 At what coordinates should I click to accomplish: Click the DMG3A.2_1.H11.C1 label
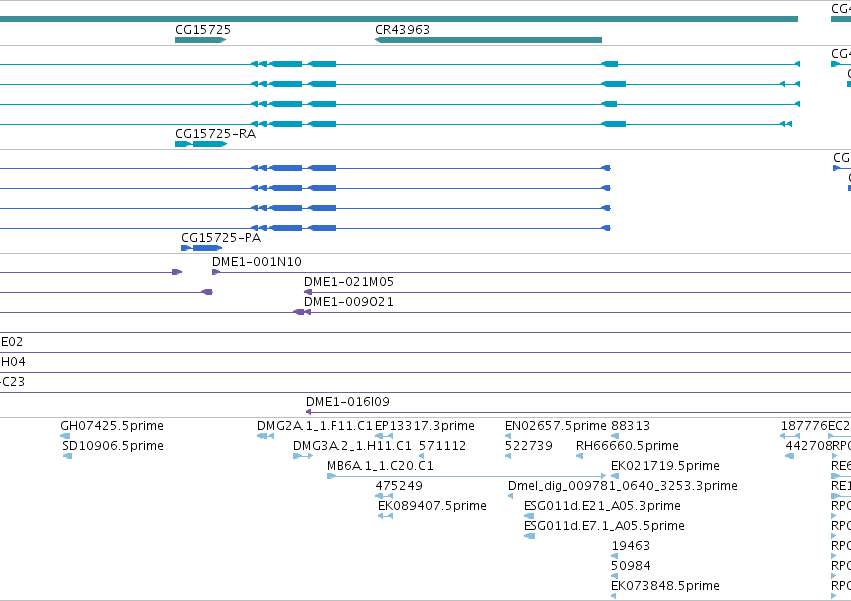[352, 446]
